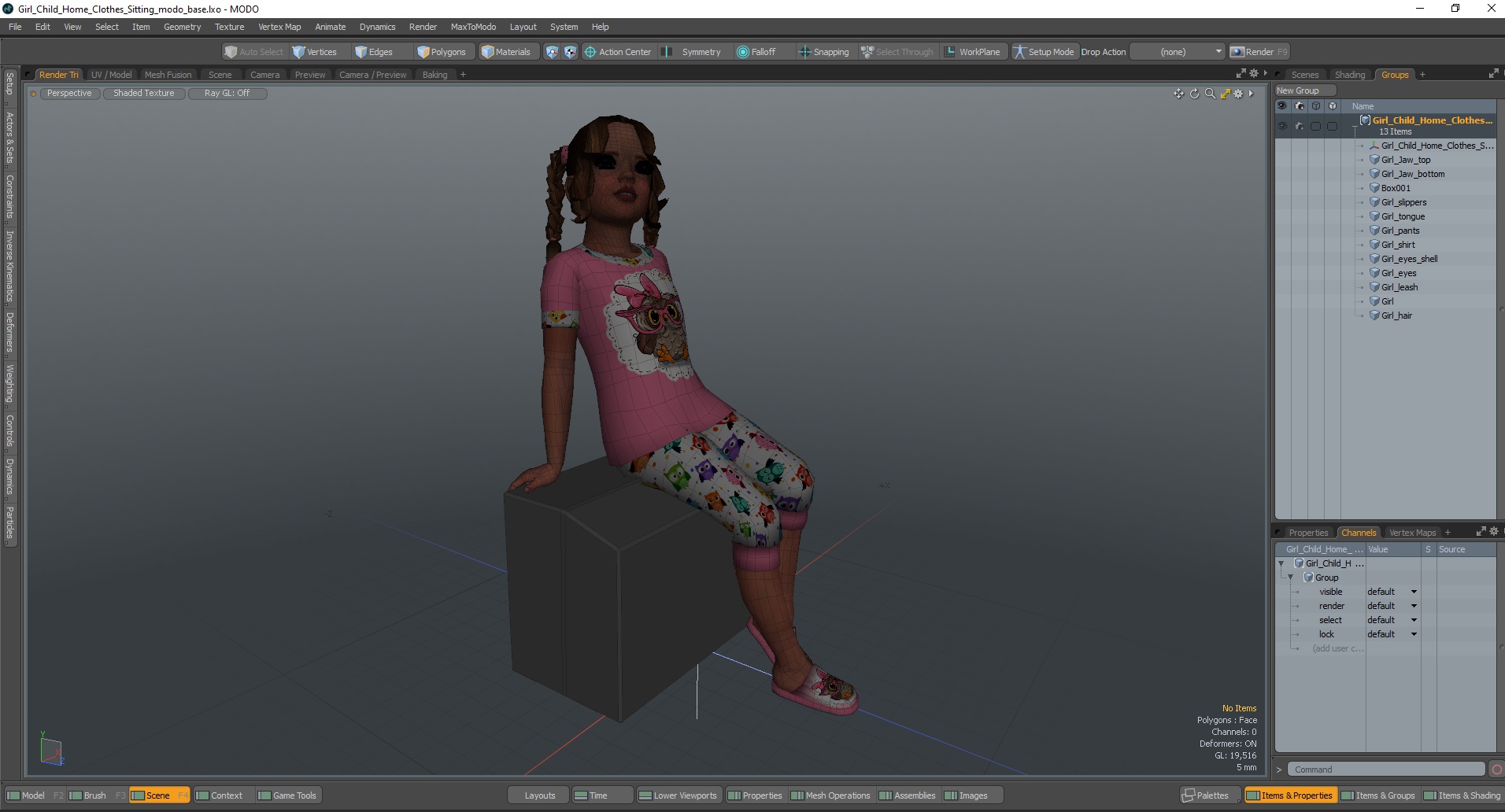Viewport: 1505px width, 812px height.
Task: Click the locator icon of Girl_Child_Home_Clothes_S item
Action: (x=1375, y=146)
